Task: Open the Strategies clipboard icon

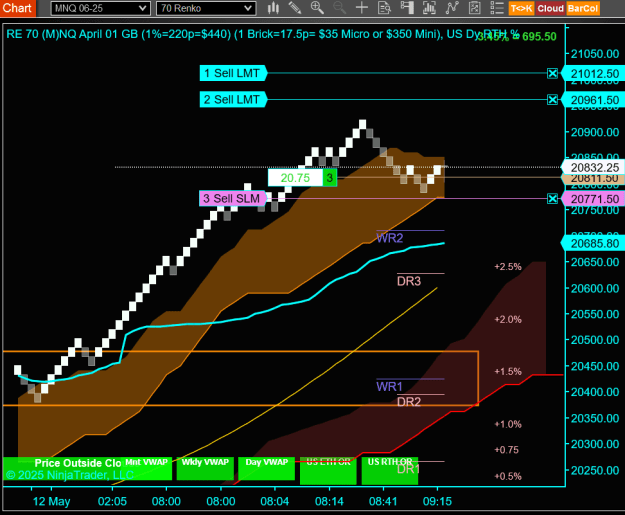Action: coord(474,8)
